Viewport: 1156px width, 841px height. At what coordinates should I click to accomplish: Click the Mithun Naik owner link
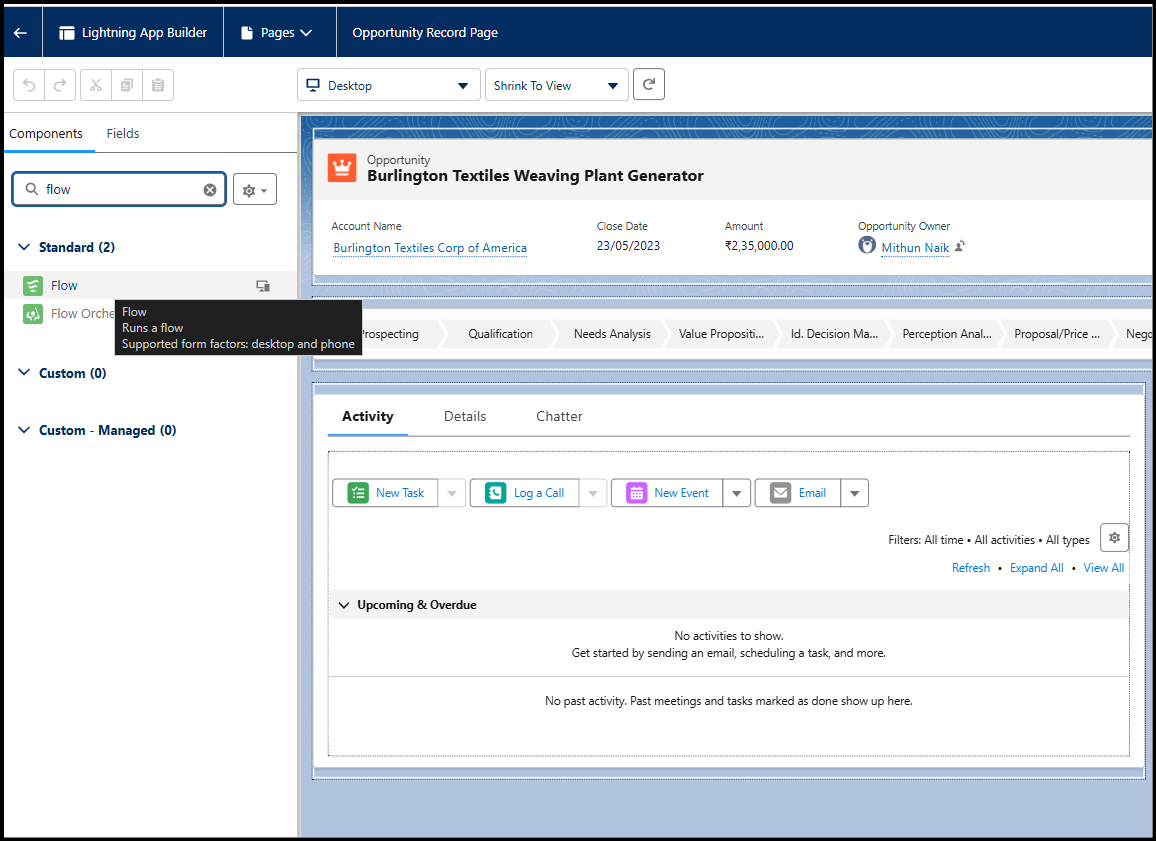915,248
